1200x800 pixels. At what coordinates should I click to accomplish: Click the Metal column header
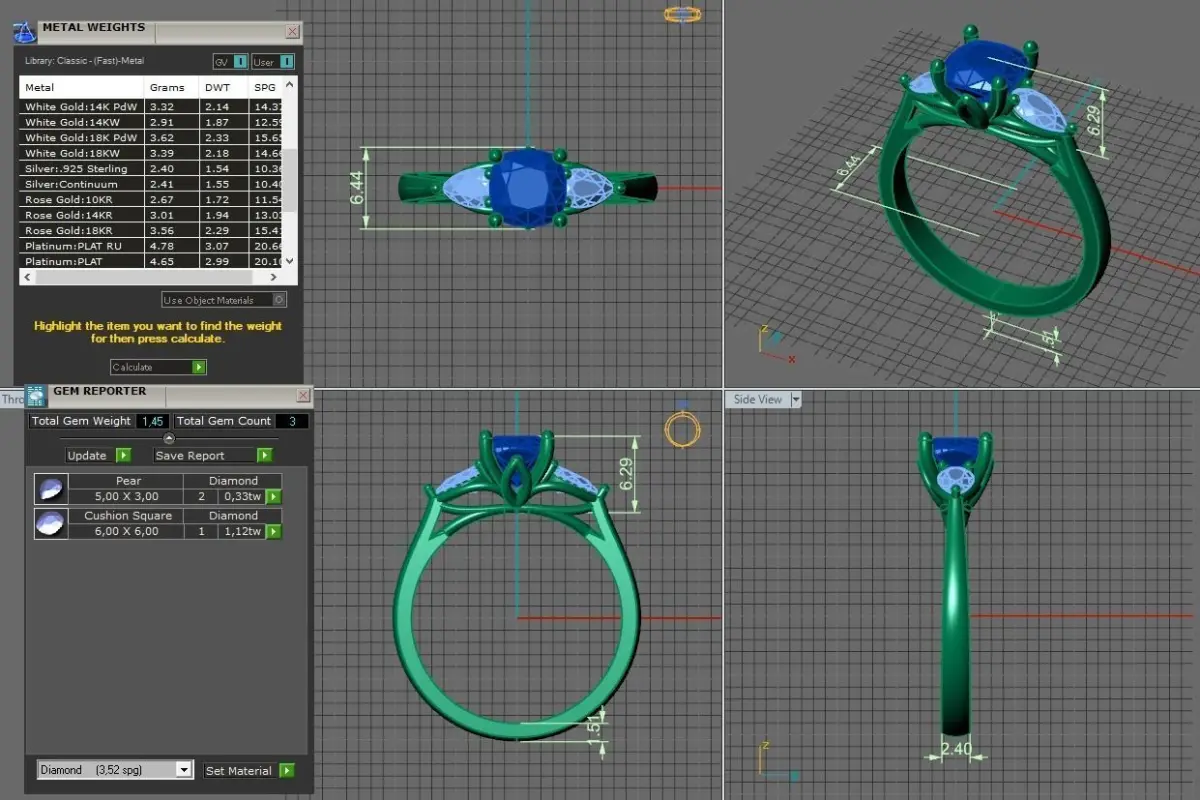pyautogui.click(x=82, y=88)
